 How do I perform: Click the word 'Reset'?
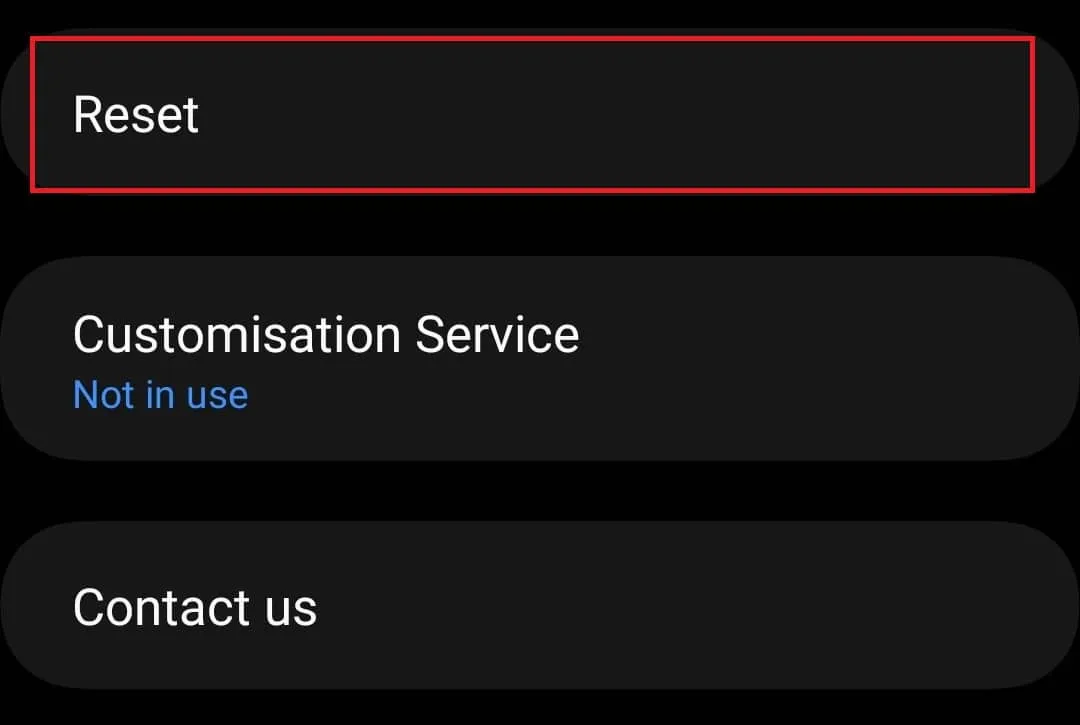click(136, 114)
